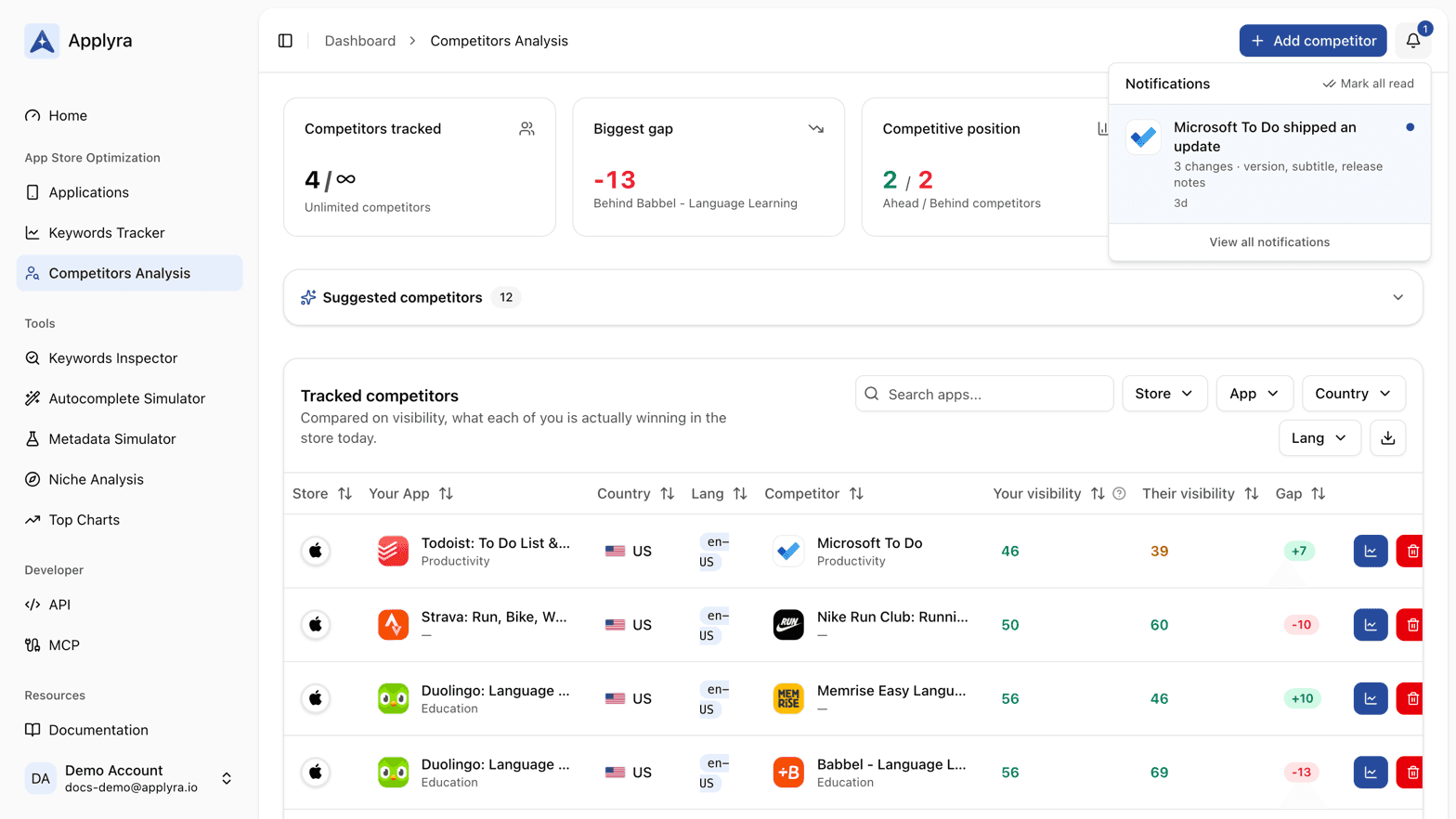Open MCP developer page
Viewport: 1456px width, 819px height.
[129, 645]
